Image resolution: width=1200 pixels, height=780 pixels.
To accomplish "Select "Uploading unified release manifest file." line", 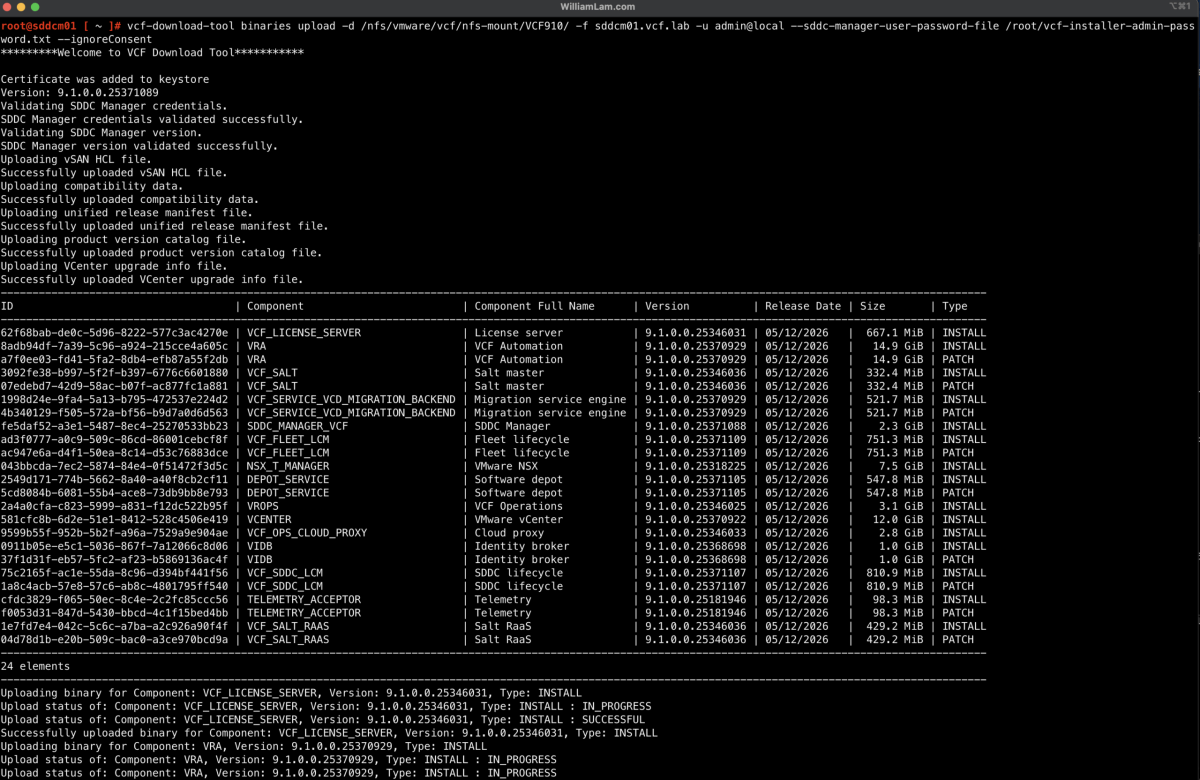I will [126, 212].
